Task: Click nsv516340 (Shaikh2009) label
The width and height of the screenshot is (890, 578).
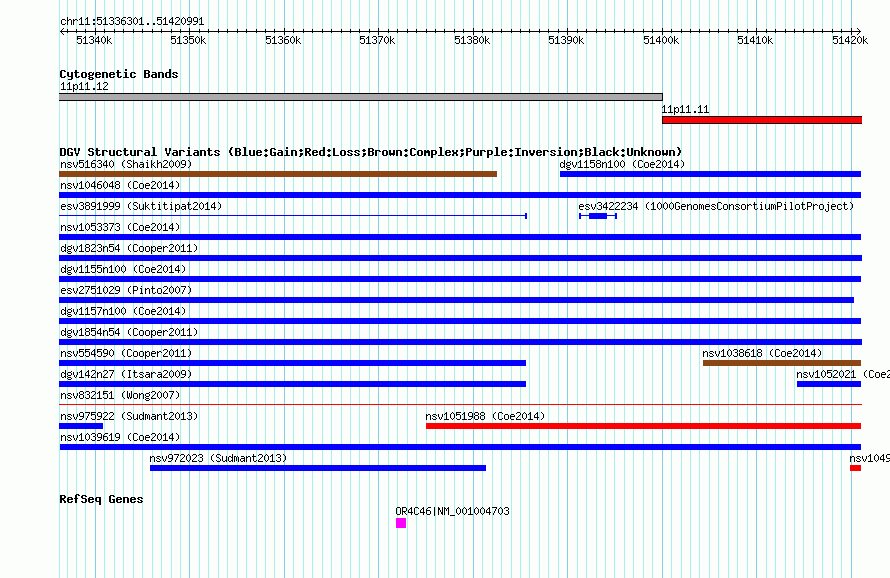Action: 126,164
